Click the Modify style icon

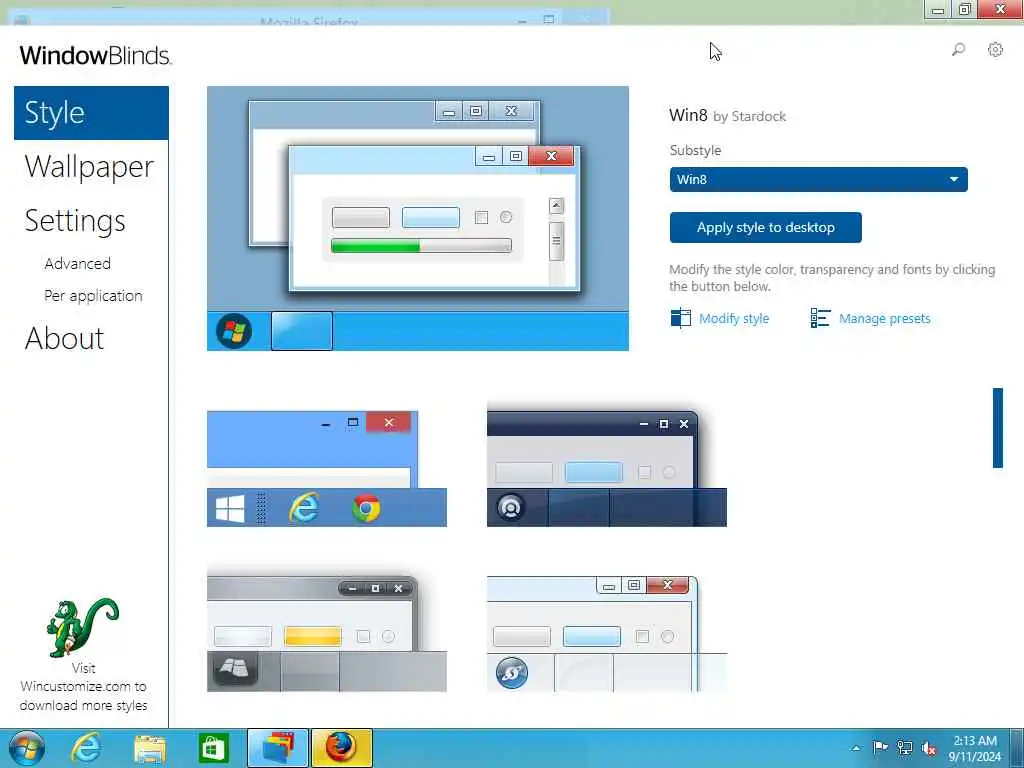[680, 318]
